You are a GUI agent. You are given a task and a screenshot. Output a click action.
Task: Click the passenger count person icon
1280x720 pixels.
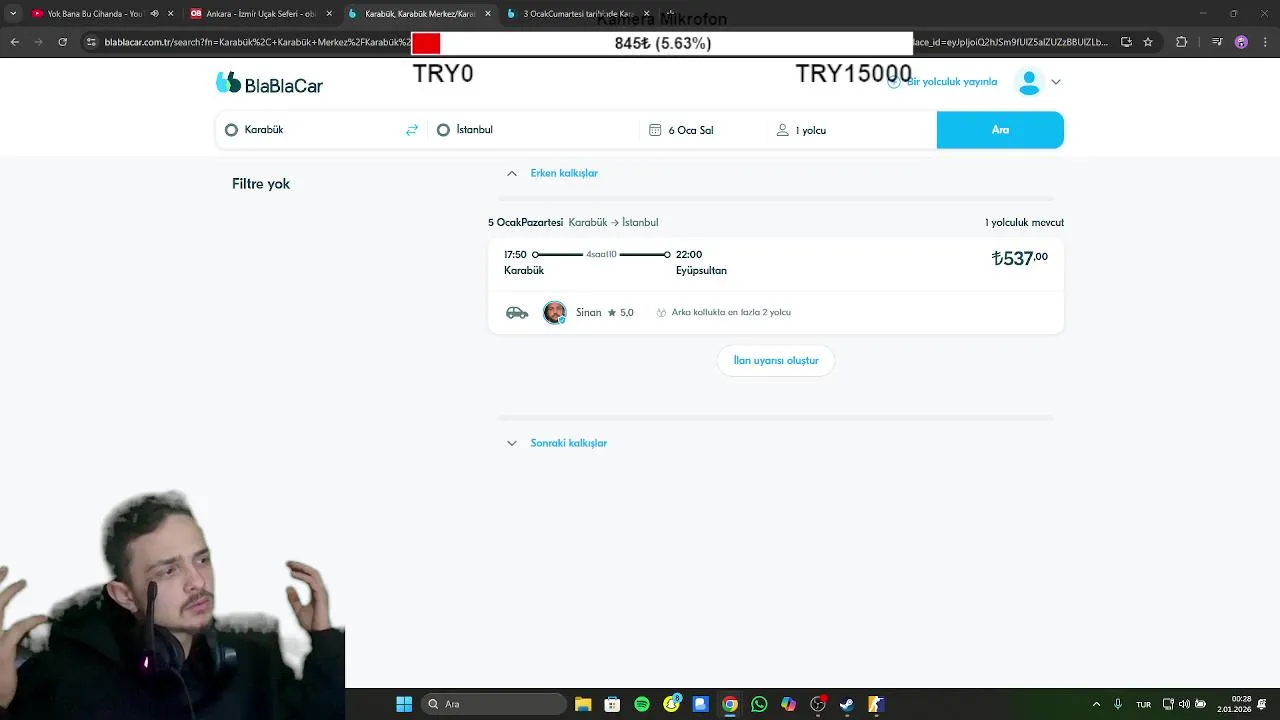pyautogui.click(x=782, y=130)
